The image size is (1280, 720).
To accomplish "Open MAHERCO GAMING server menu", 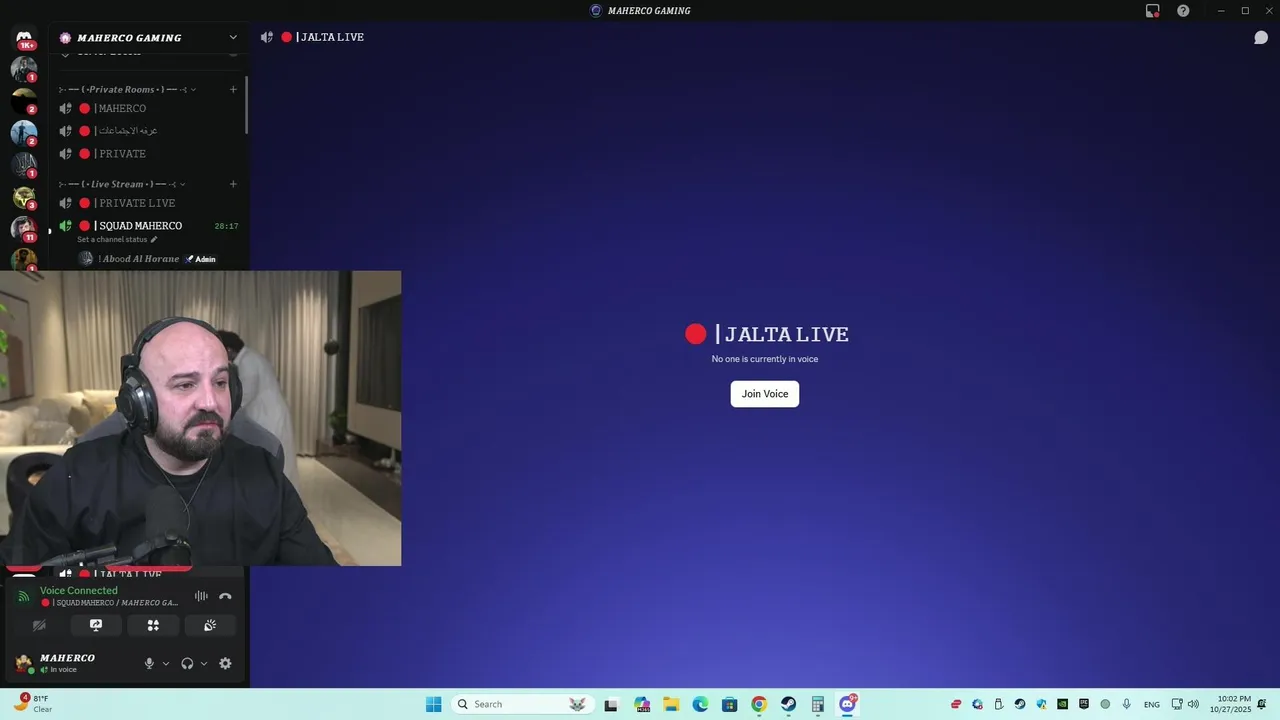I will tap(149, 38).
